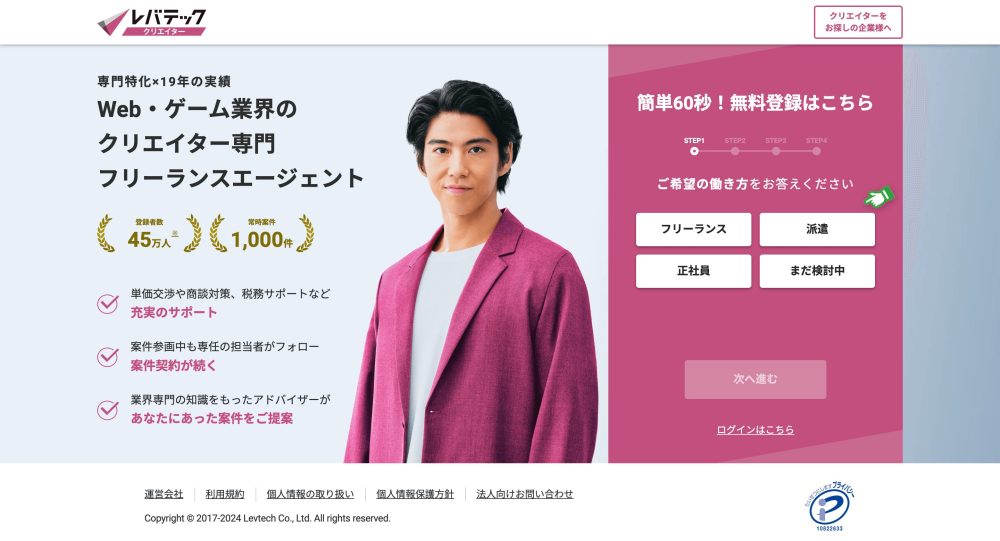Open the ログインはこちら link
Screen dimensions: 1000x541
point(755,430)
